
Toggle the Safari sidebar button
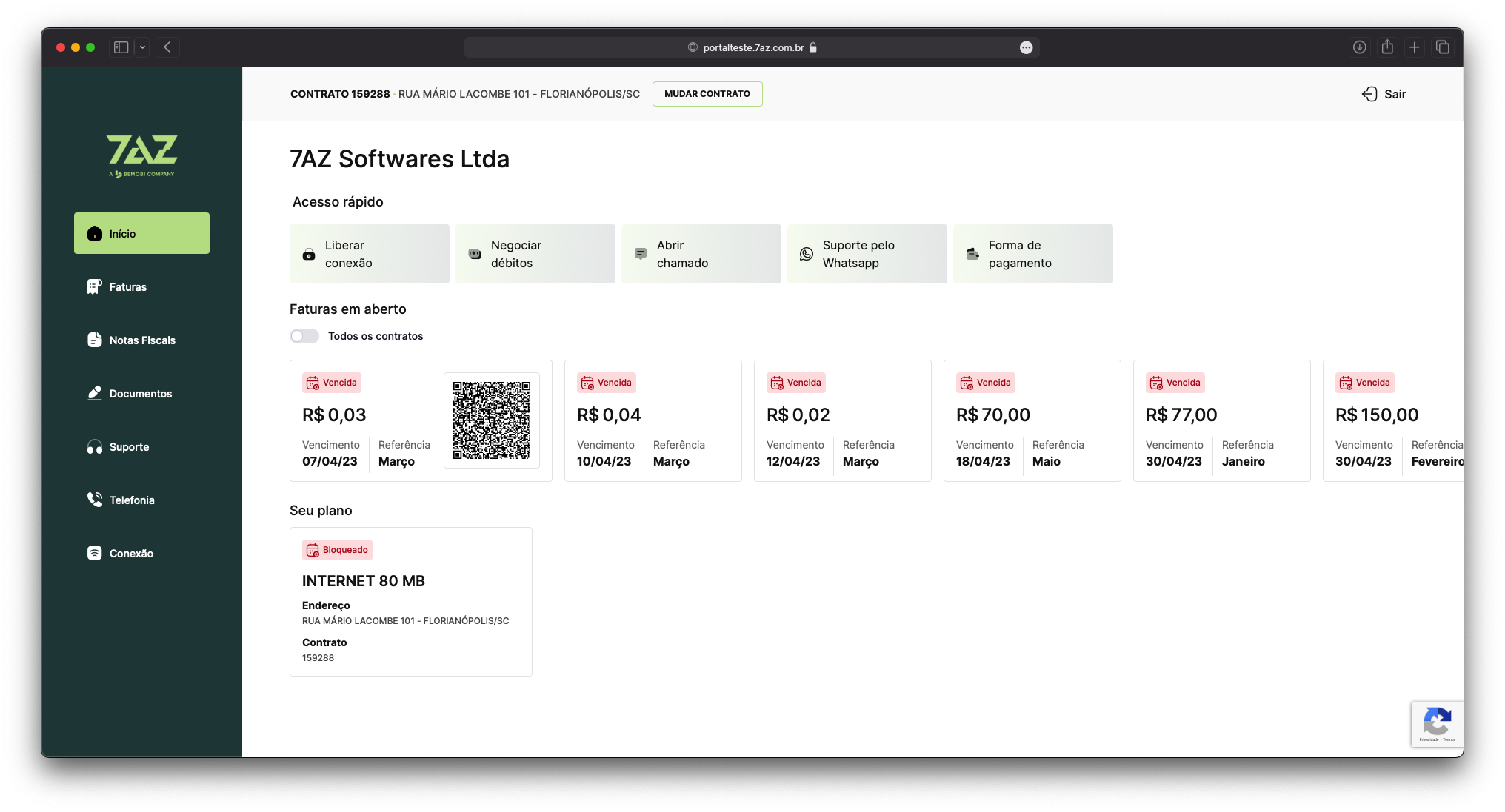click(x=121, y=47)
